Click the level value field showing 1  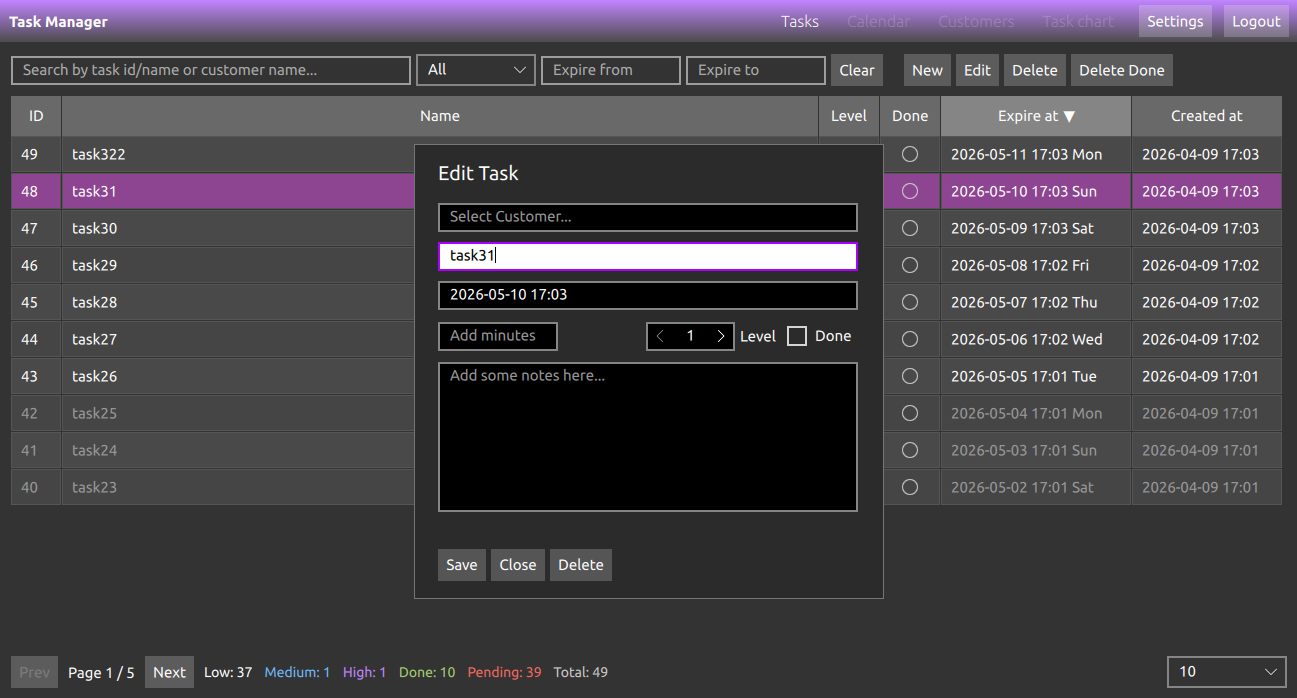[x=690, y=337]
